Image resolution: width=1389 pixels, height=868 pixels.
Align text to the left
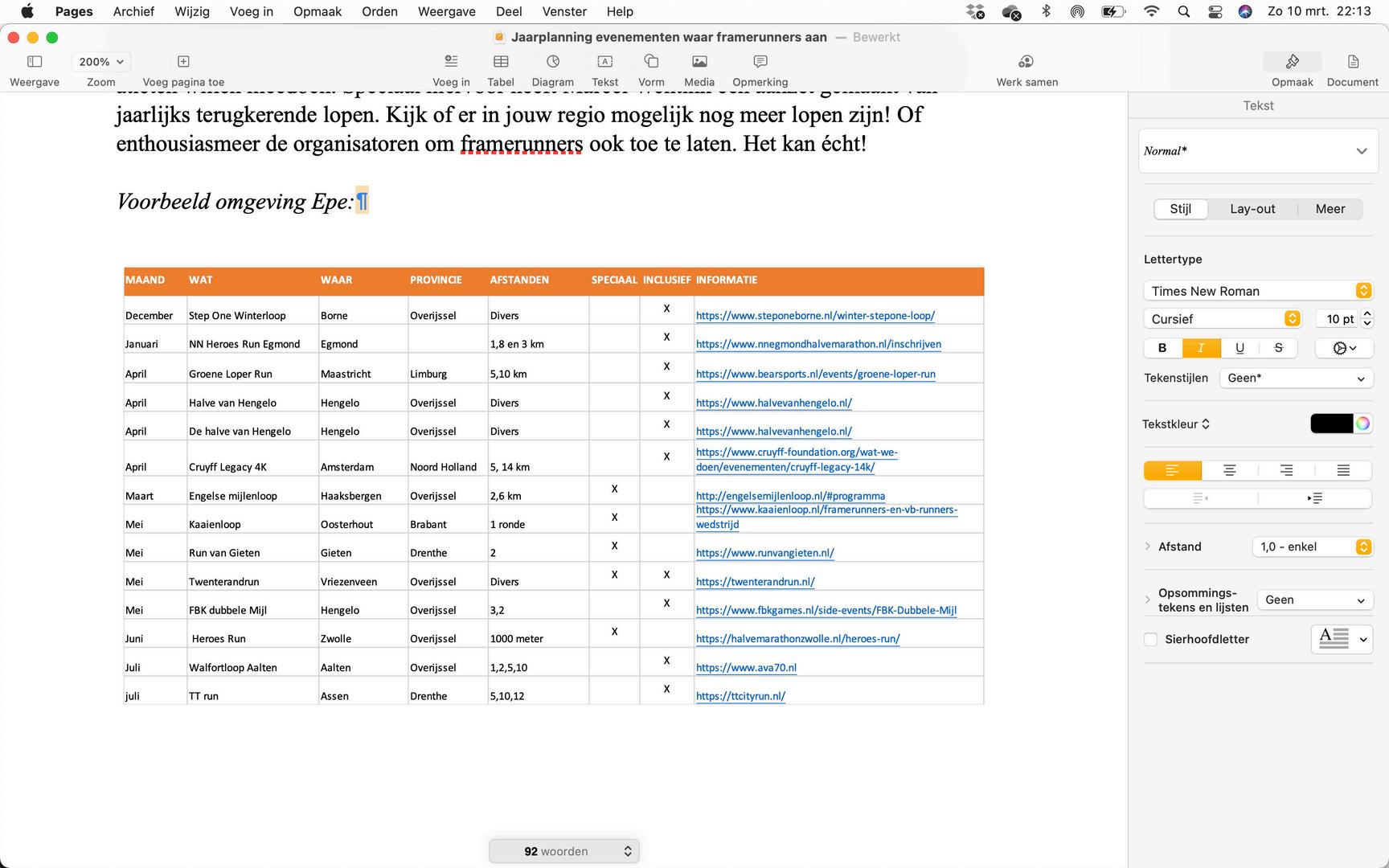click(1173, 470)
